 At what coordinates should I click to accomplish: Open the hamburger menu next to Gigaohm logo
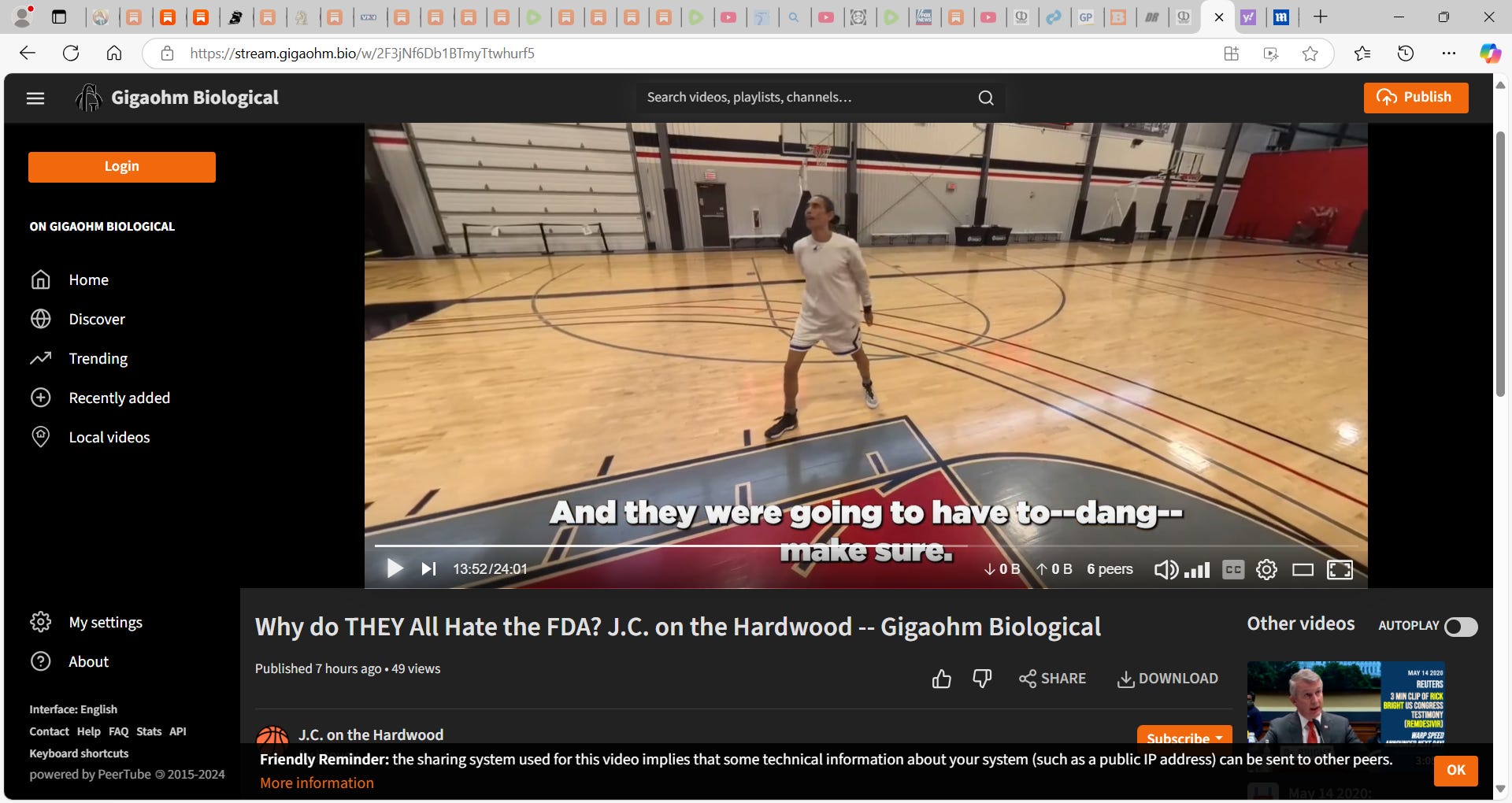coord(35,98)
